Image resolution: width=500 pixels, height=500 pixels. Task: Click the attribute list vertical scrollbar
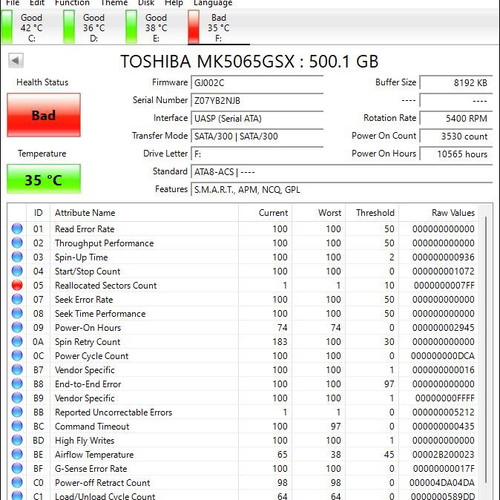coord(486,350)
